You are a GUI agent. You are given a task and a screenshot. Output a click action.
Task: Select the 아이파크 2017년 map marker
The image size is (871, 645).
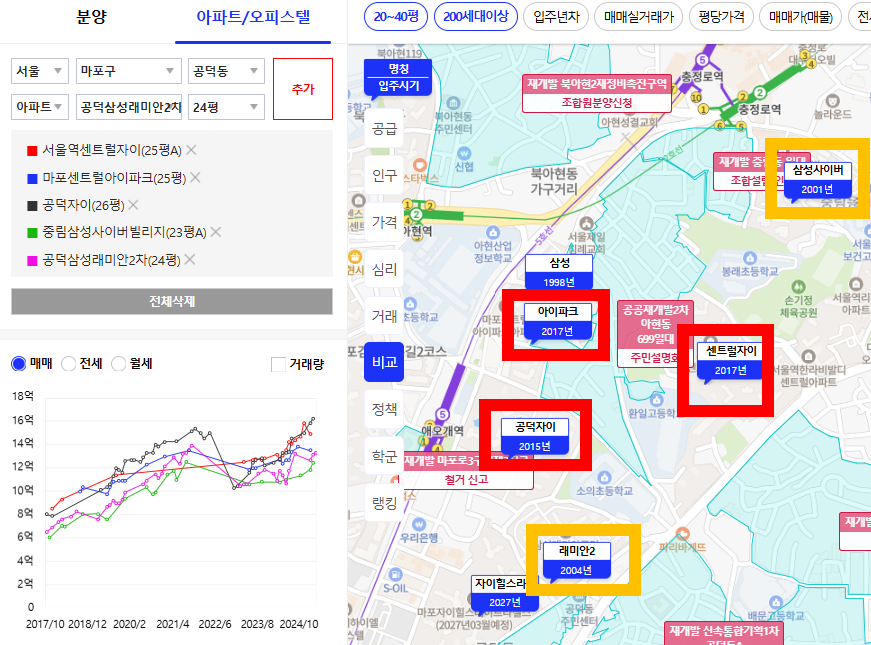pyautogui.click(x=558, y=321)
